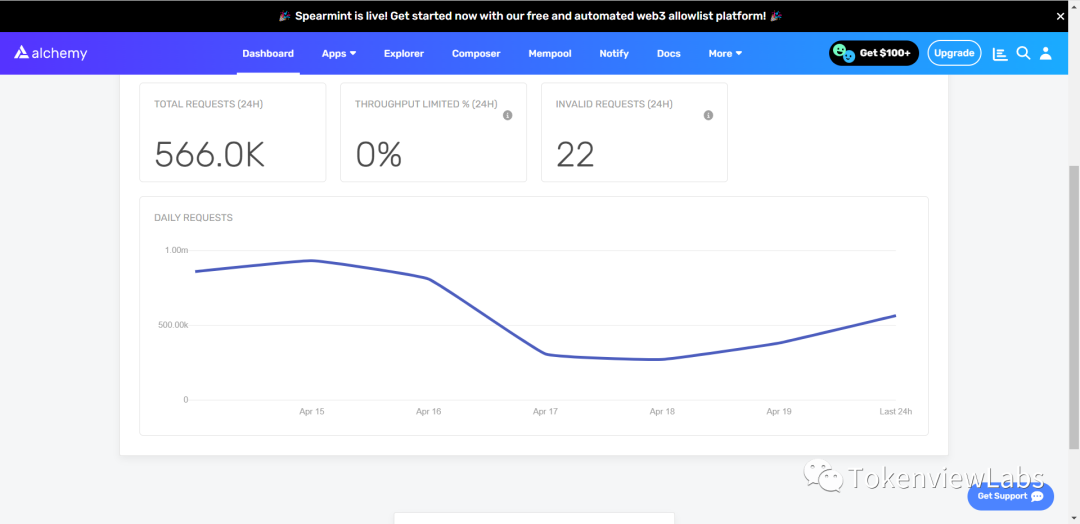Open the Get Support chat
1080x524 pixels.
tap(1010, 496)
